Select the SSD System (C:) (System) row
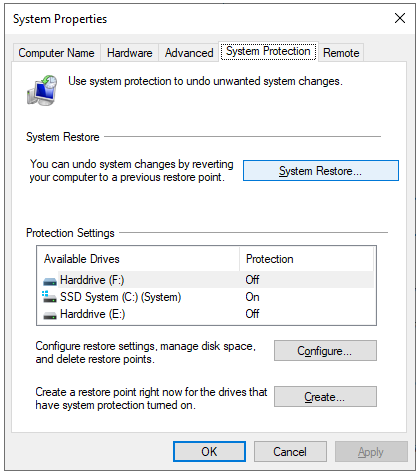 pos(206,297)
